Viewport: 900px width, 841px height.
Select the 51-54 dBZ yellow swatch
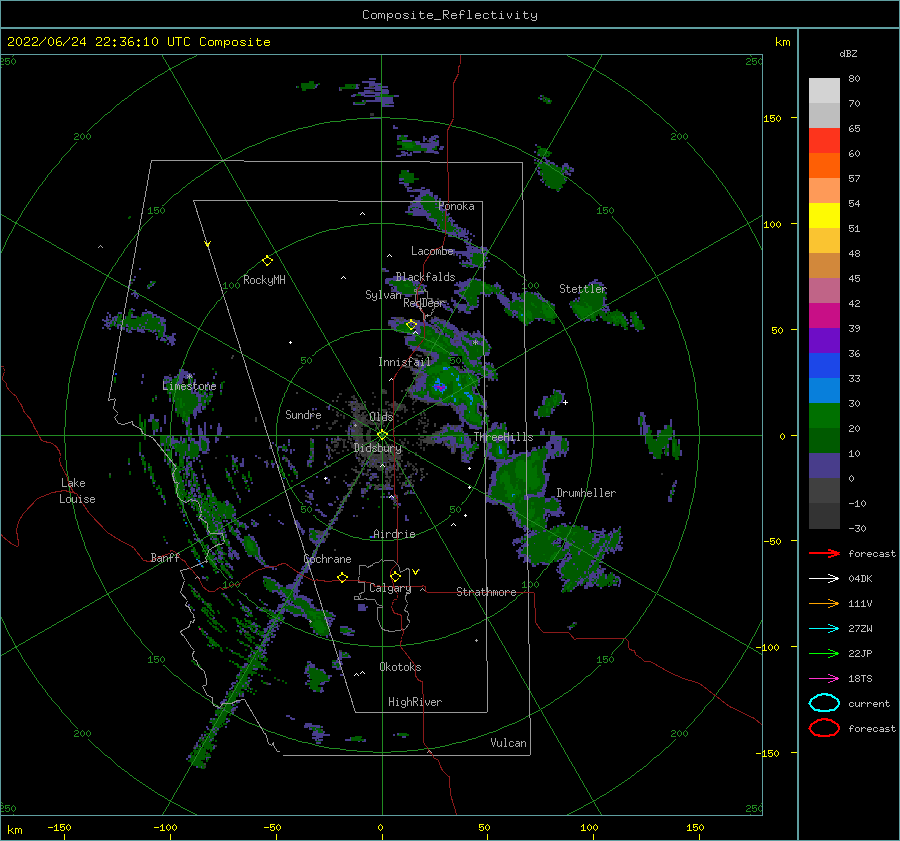824,216
